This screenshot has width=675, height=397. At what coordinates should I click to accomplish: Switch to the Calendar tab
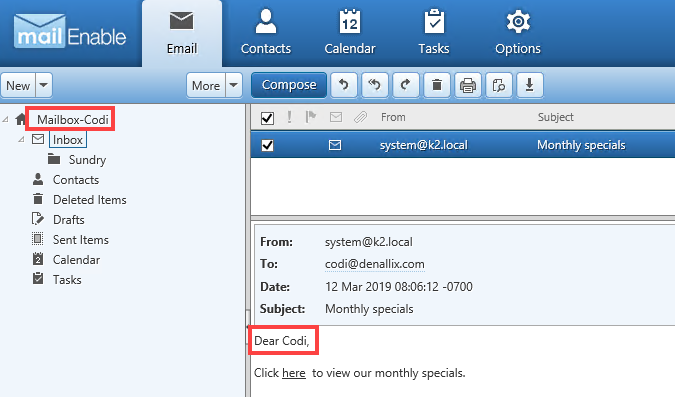[350, 33]
